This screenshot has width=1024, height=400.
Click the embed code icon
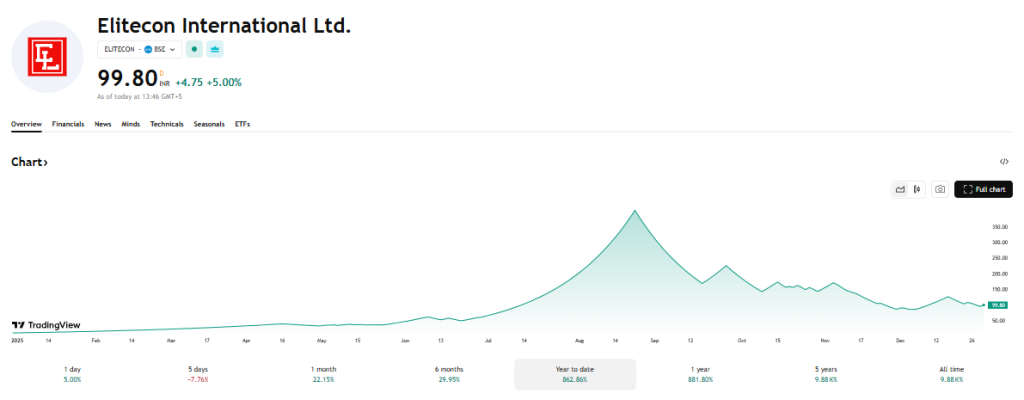(1004, 161)
